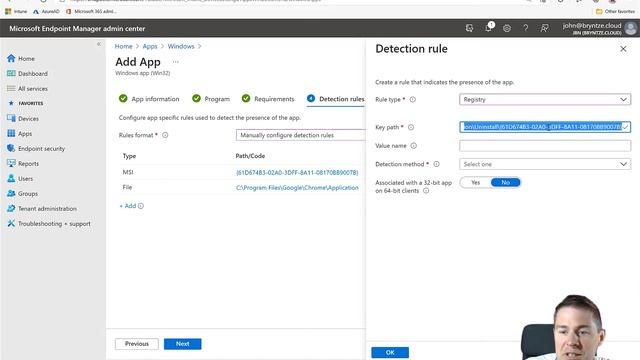Open Endpoint security shield icon

(11, 149)
